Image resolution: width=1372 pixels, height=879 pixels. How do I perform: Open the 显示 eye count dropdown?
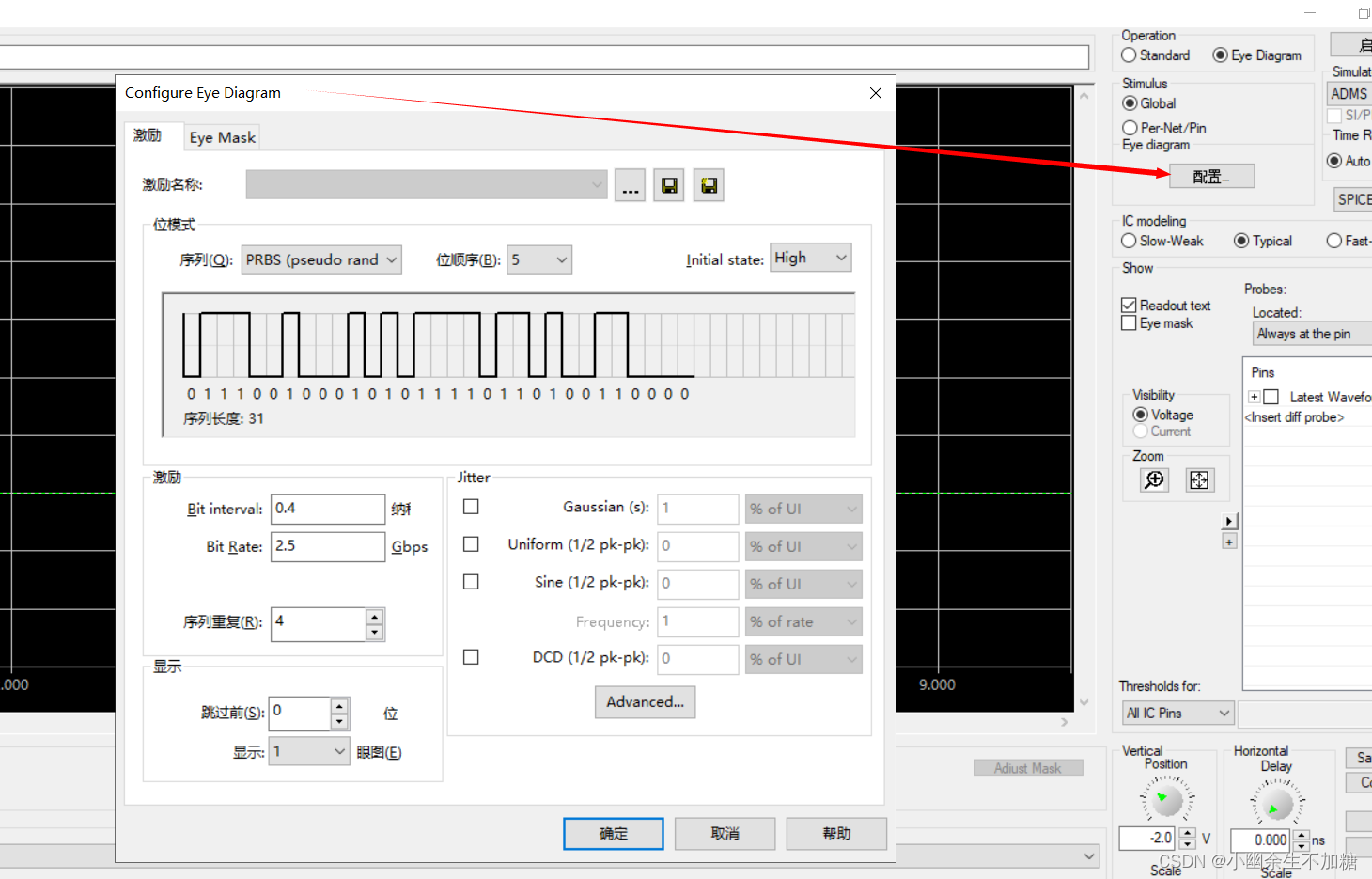309,751
